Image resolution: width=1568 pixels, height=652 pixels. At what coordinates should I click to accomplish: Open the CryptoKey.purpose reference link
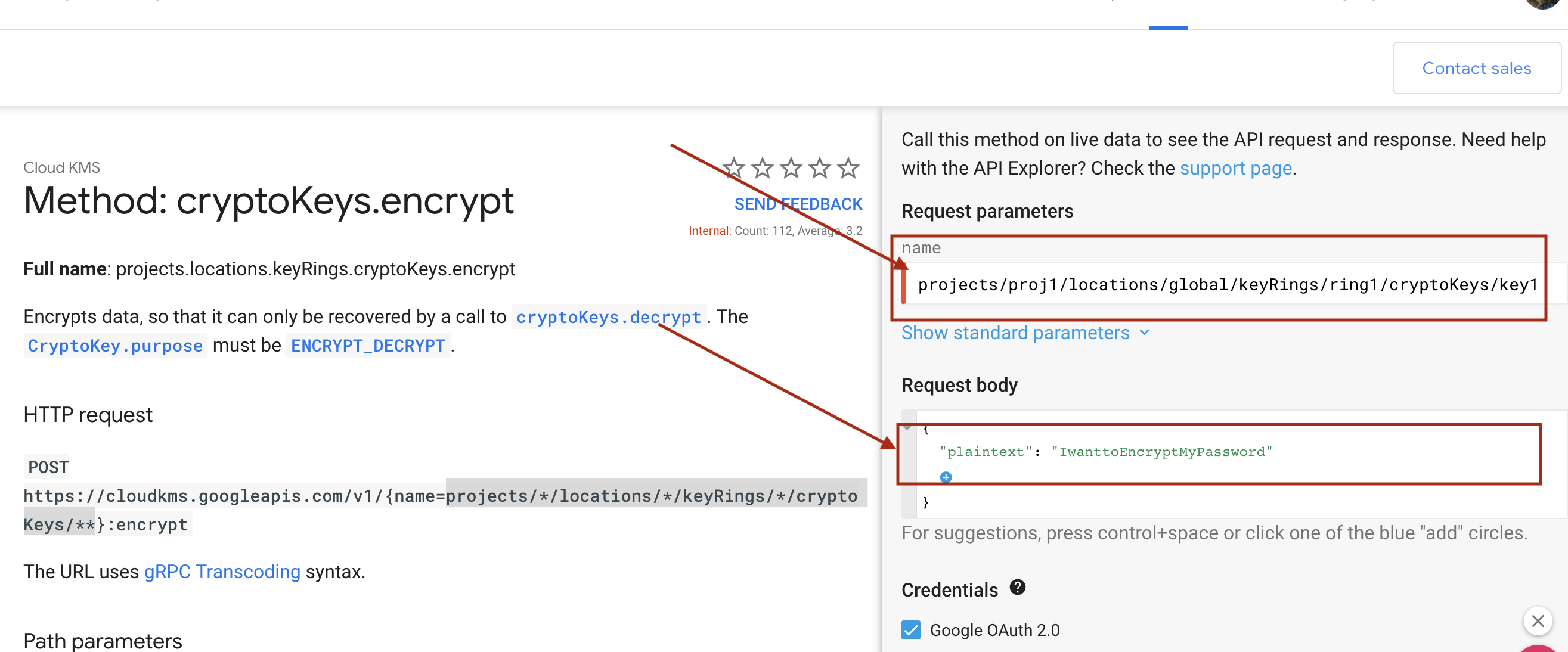click(x=114, y=346)
